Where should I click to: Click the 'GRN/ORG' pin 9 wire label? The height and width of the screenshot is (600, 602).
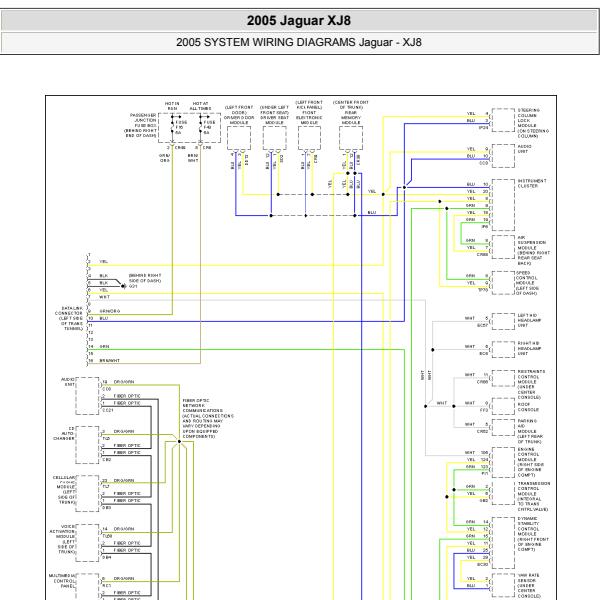[110, 311]
